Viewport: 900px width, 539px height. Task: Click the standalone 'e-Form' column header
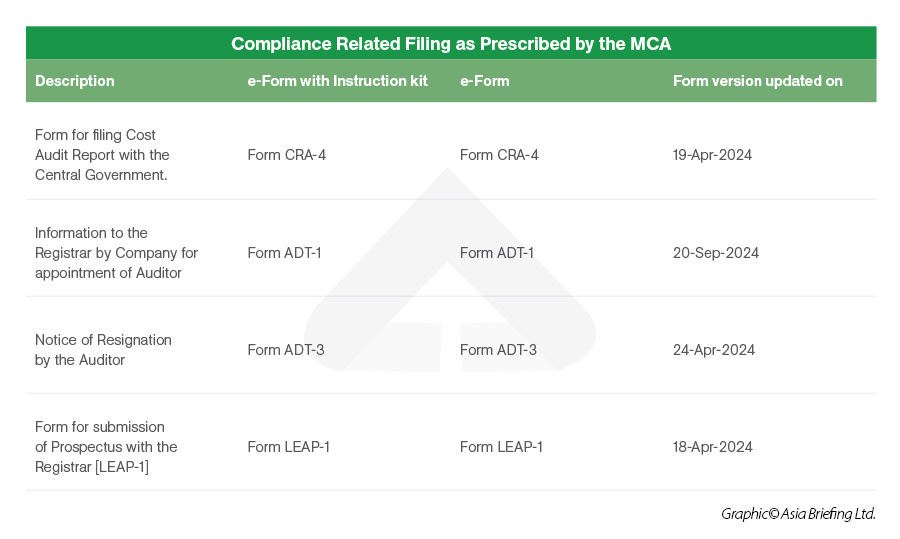484,81
